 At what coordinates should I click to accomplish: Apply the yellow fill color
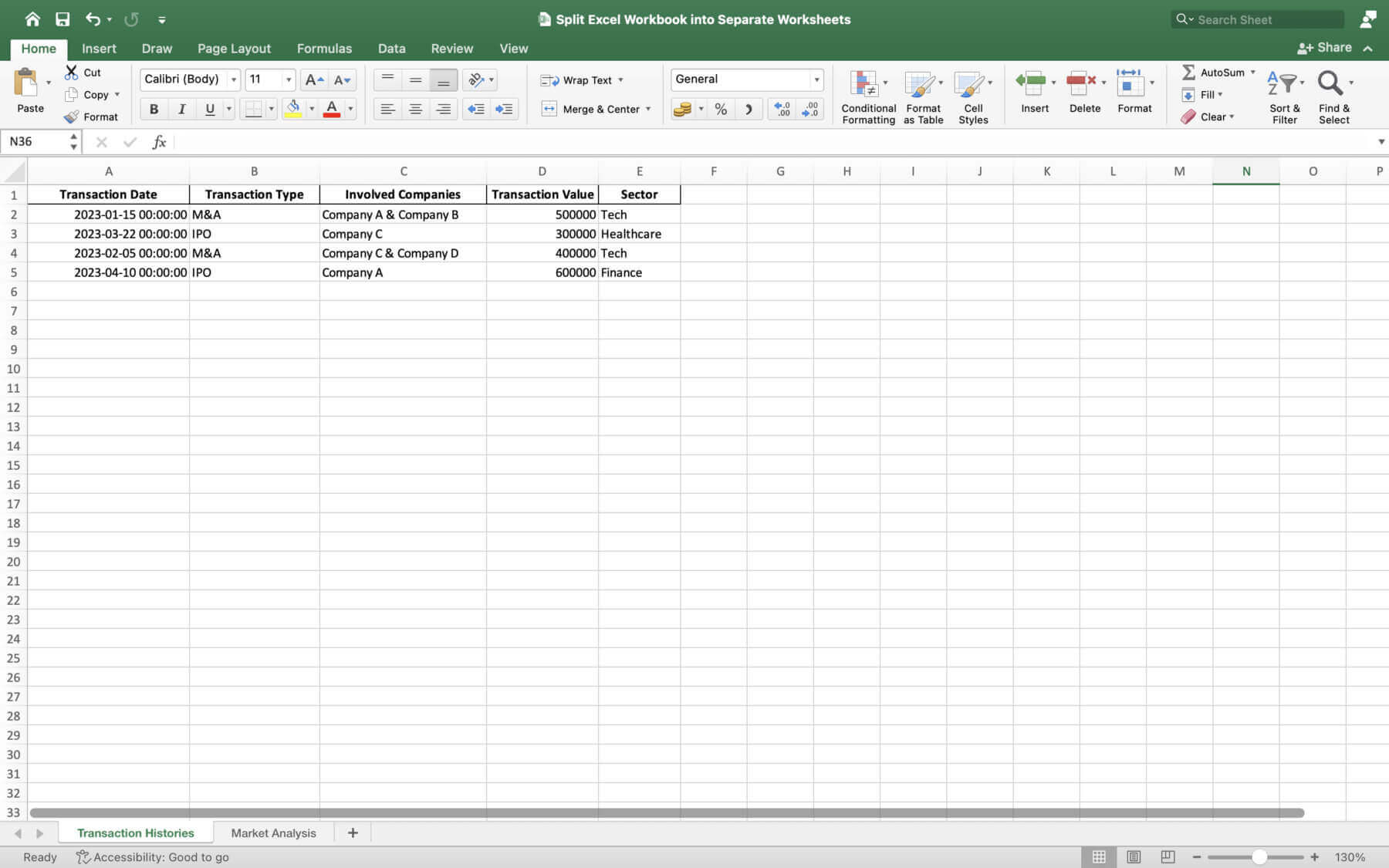tap(292, 109)
